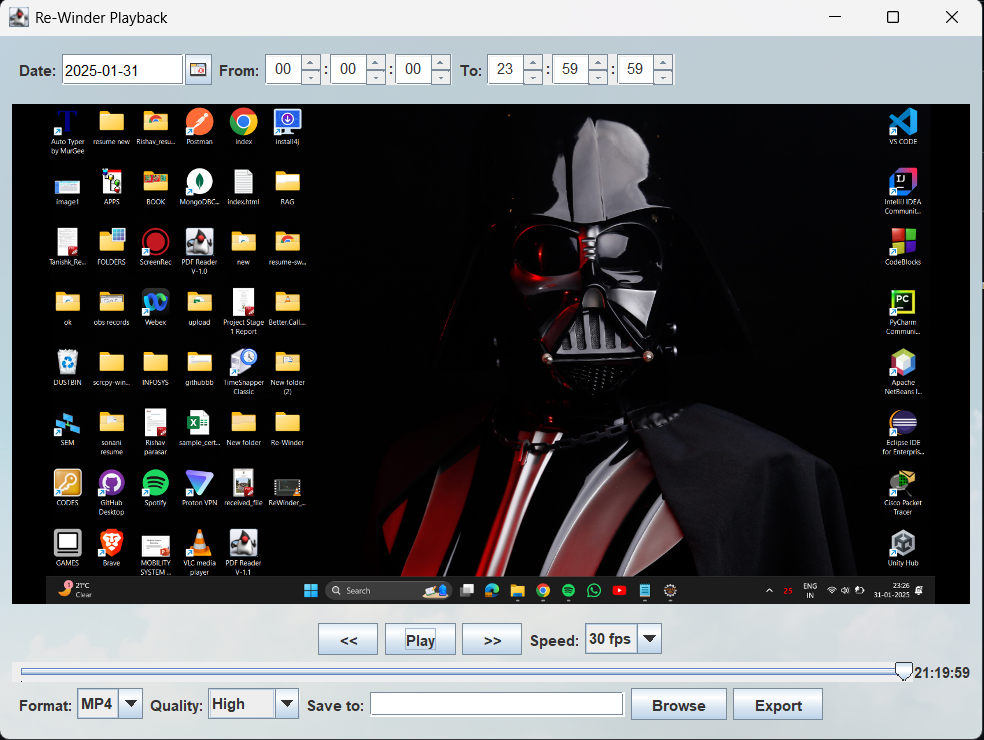
Task: Decrease the From hours spinner value
Action: (310, 77)
